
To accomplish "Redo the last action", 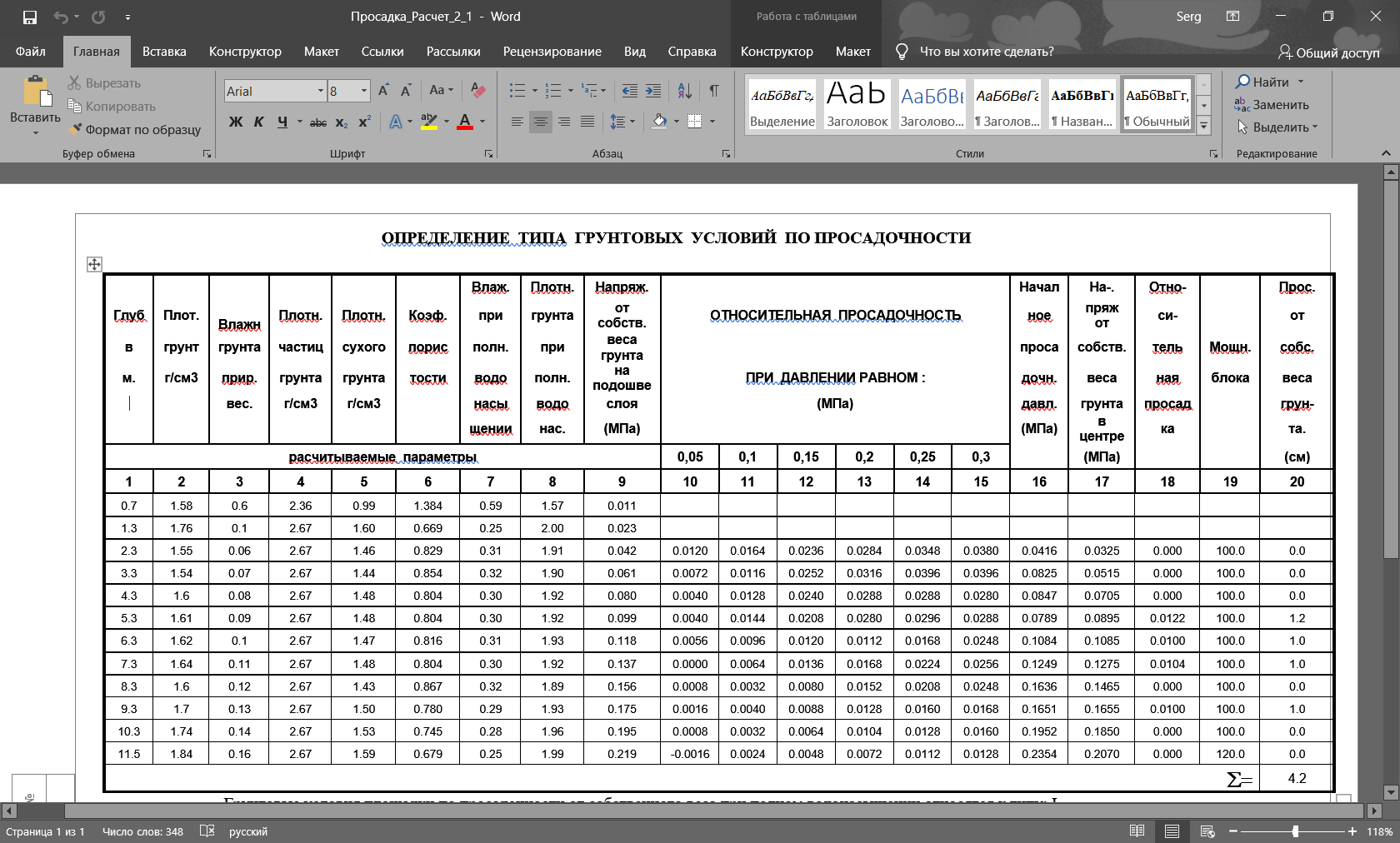I will coord(98,17).
